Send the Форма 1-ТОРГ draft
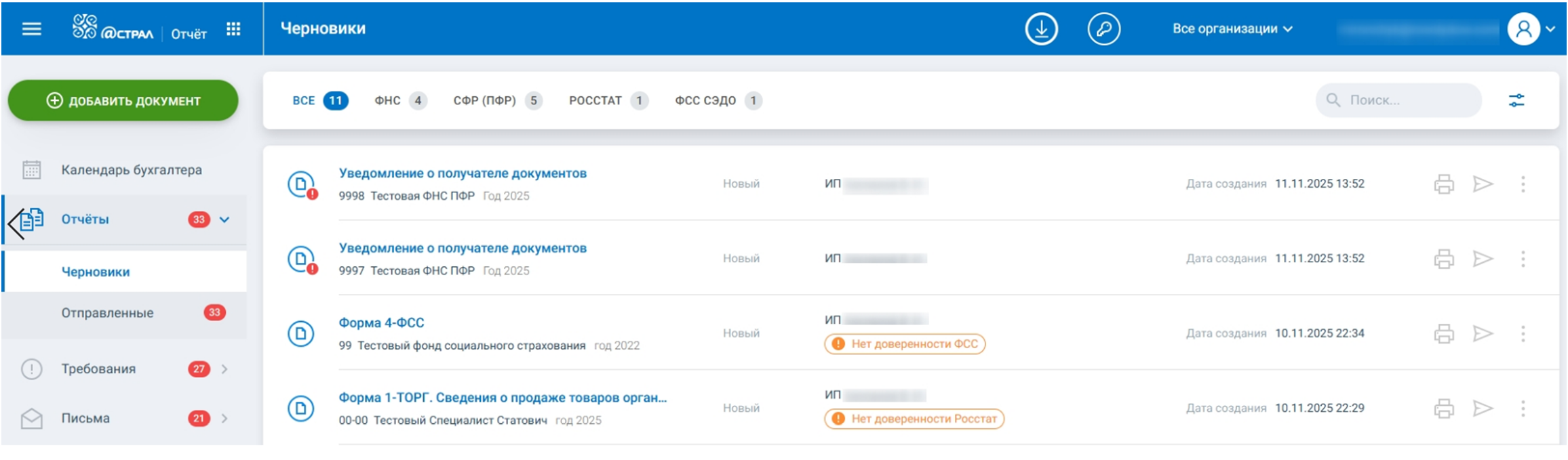Viewport: 1568px width, 460px height. click(x=1483, y=408)
